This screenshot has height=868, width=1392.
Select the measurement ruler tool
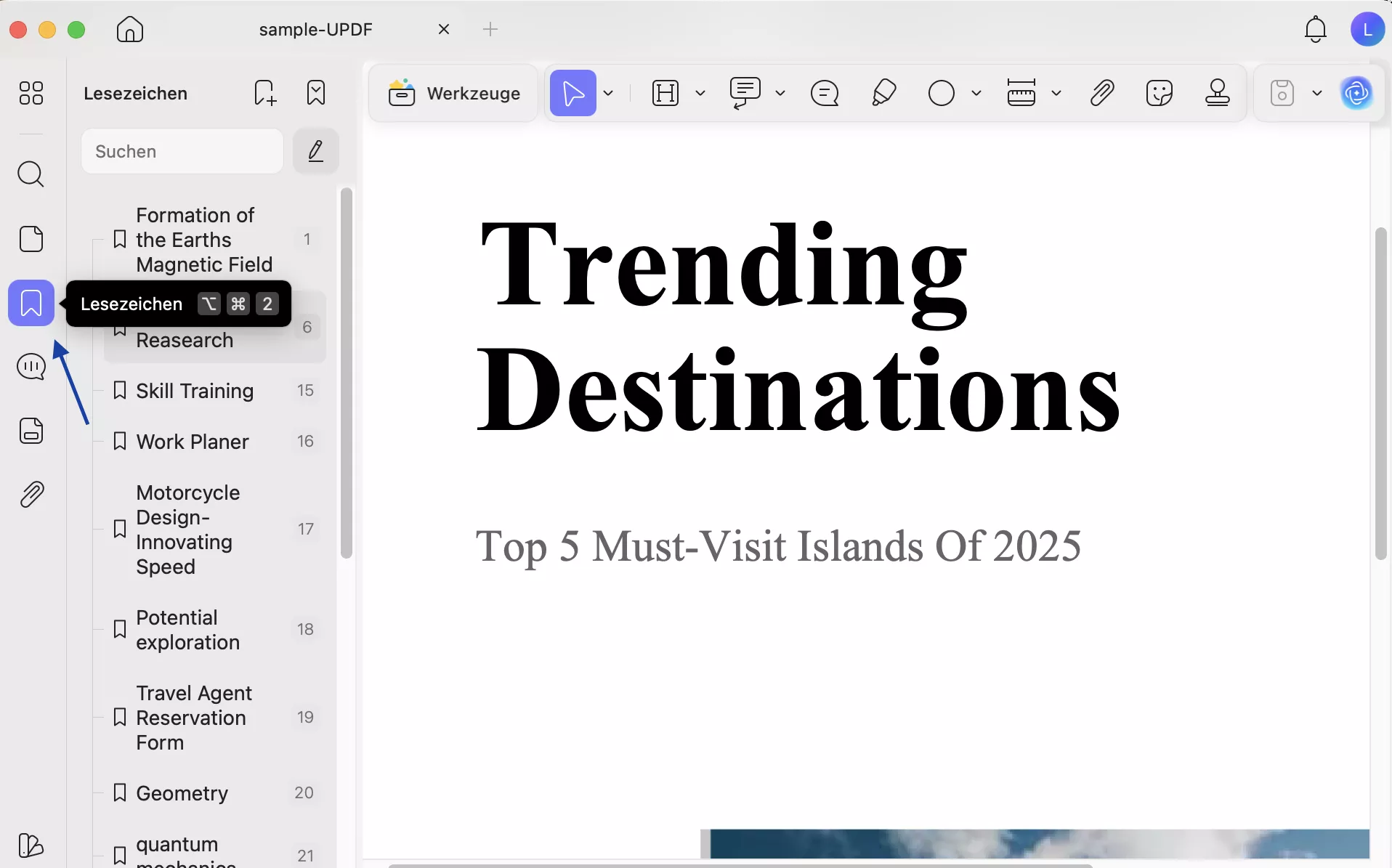click(x=1021, y=93)
